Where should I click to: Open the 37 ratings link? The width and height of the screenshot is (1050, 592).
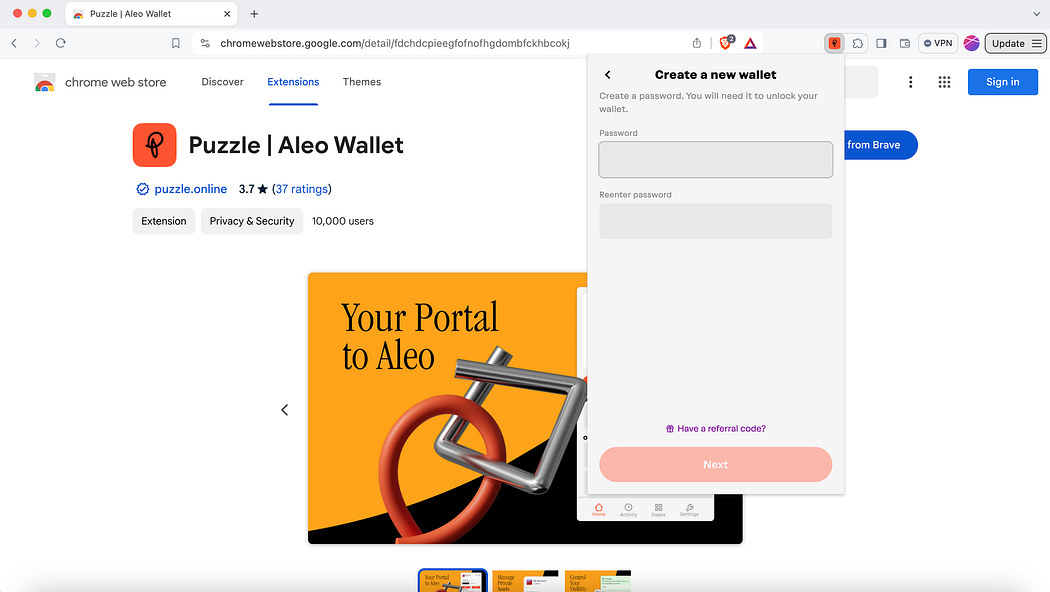click(x=302, y=189)
